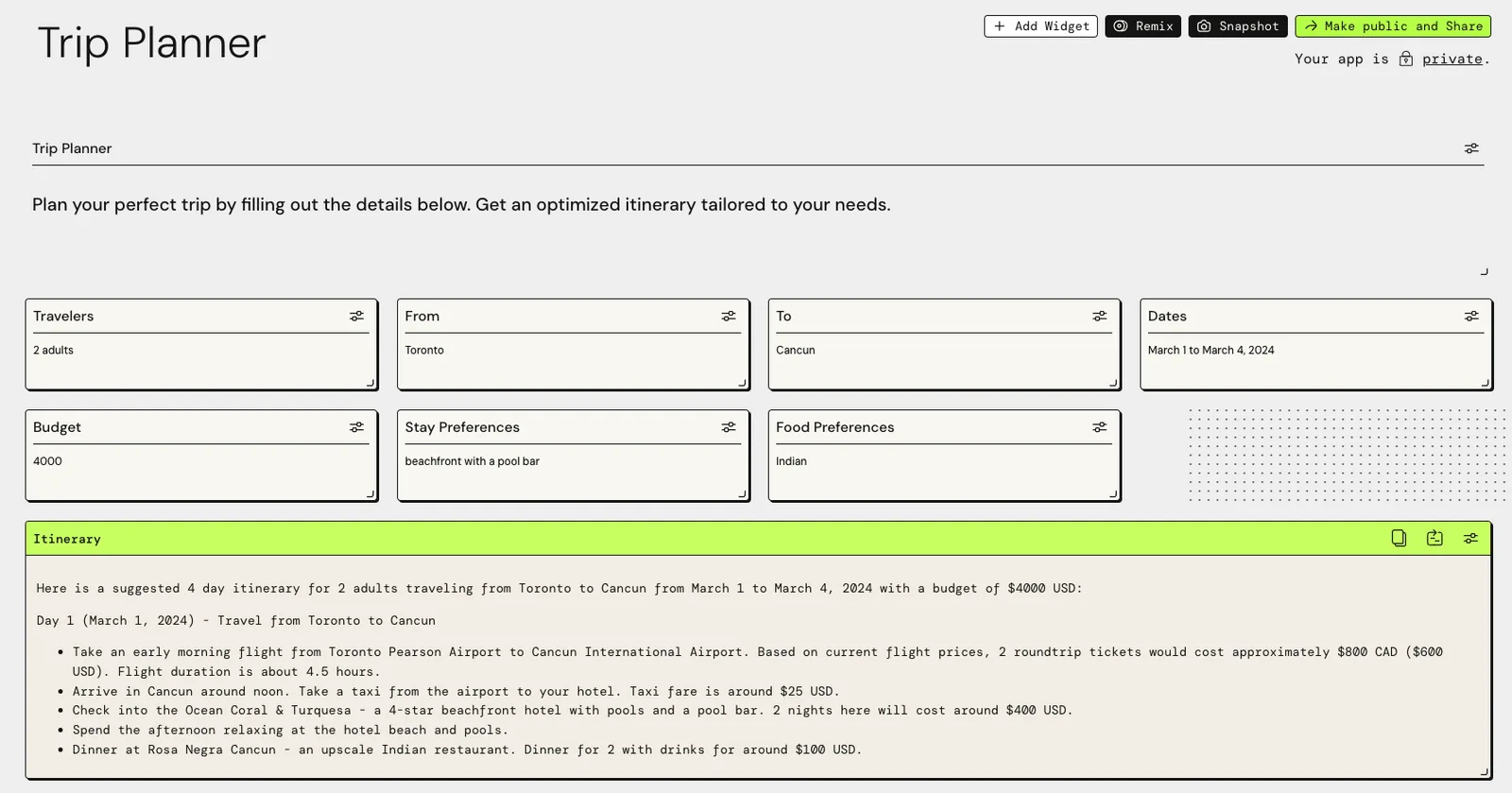Click the Dates widget settings icon
The image size is (1512, 793).
coord(1471,317)
